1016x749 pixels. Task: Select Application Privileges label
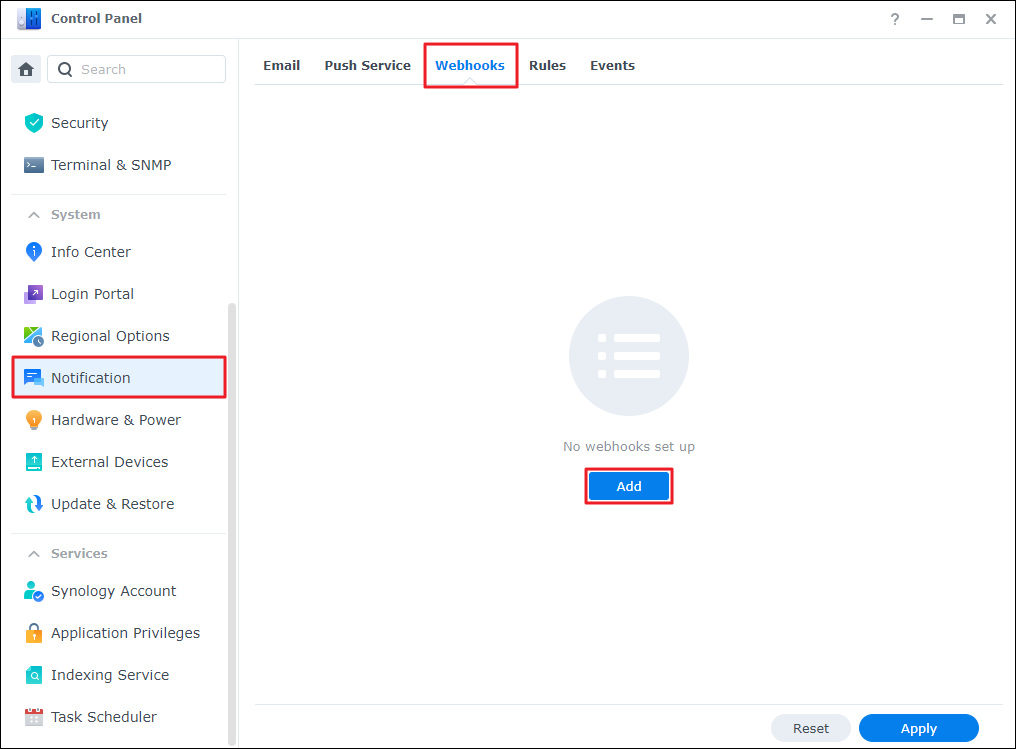[x=126, y=633]
